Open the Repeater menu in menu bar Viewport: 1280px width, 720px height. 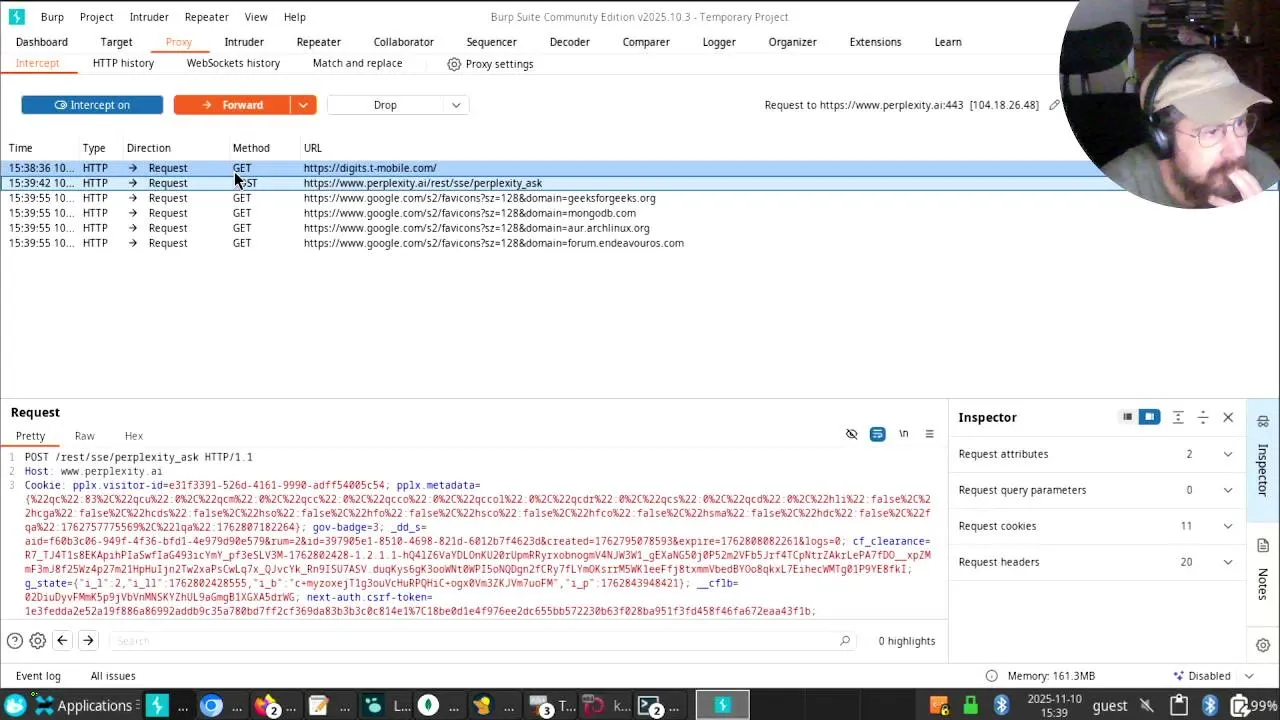207,17
